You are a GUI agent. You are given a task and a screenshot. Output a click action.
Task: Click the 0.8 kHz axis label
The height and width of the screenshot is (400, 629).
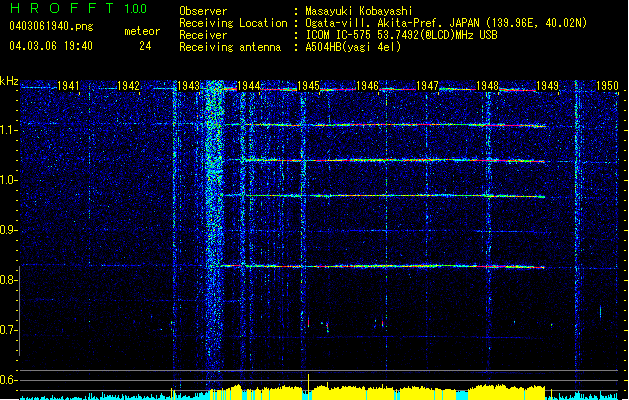[9, 280]
